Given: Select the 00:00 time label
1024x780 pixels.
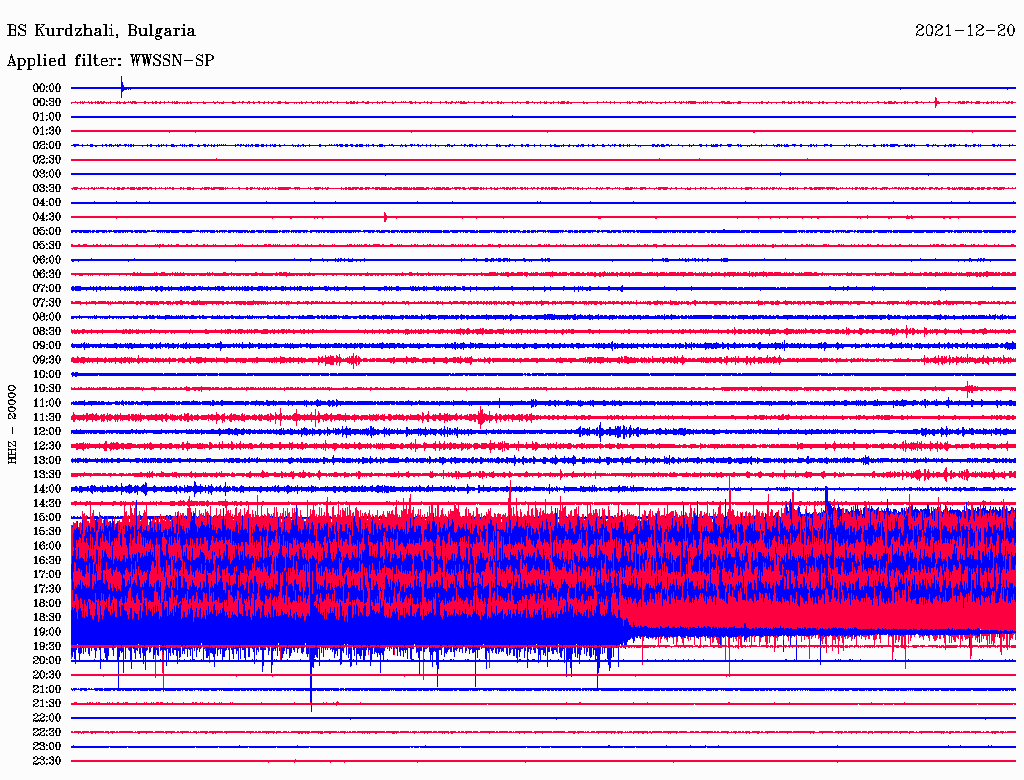Looking at the screenshot, I should pyautogui.click(x=47, y=88).
